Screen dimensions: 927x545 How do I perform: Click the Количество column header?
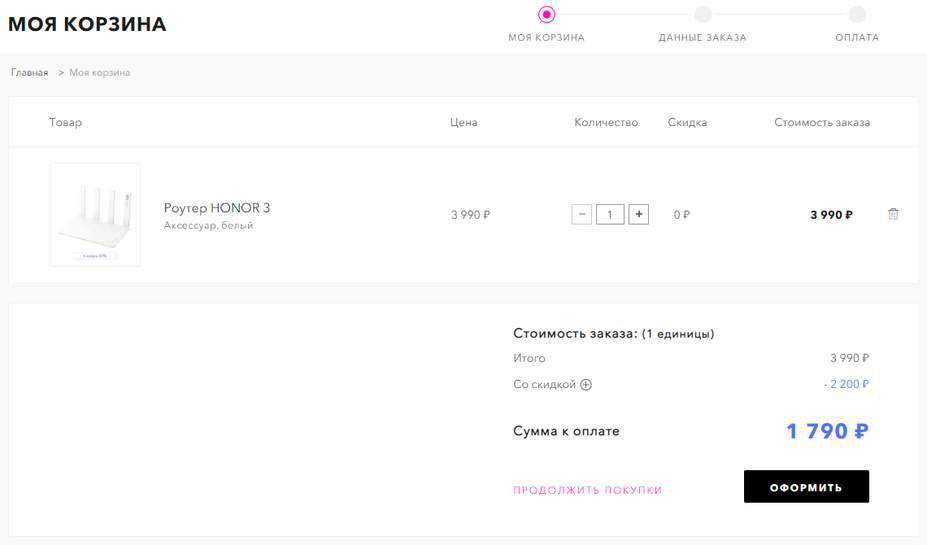(606, 123)
